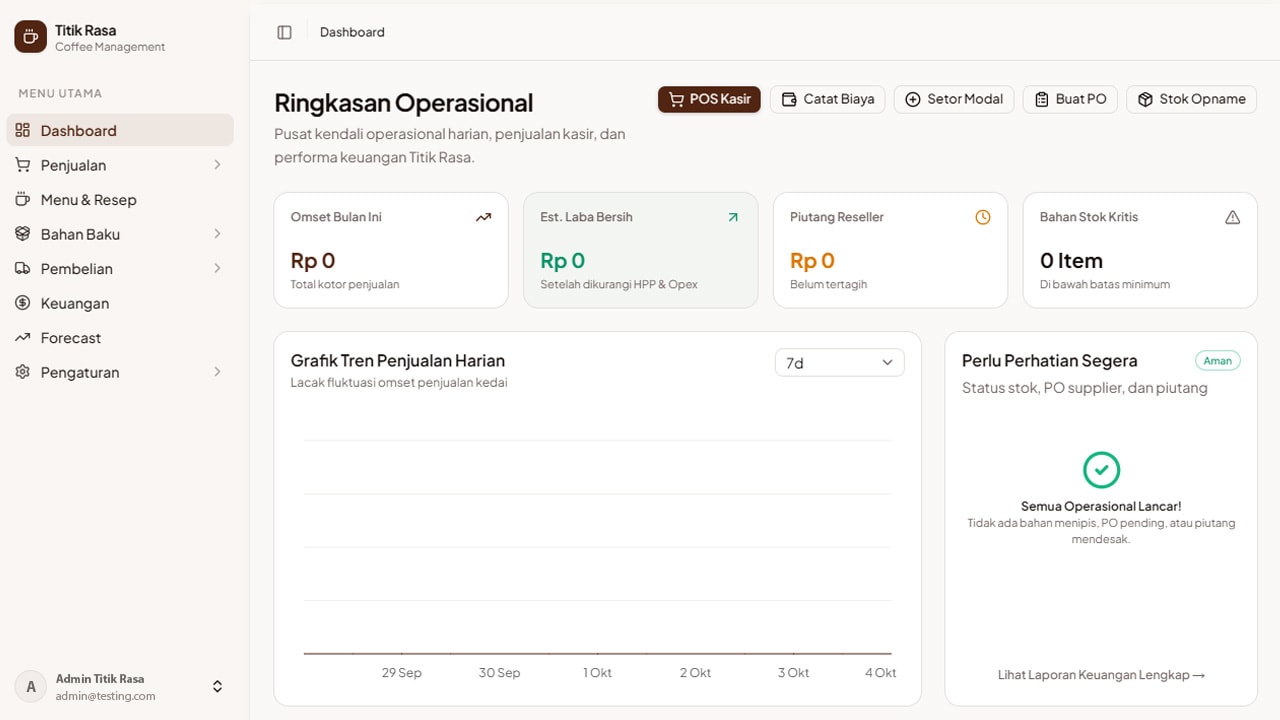Viewport: 1280px width, 720px height.
Task: Select Dashboard in the sidebar menu
Action: coord(120,130)
